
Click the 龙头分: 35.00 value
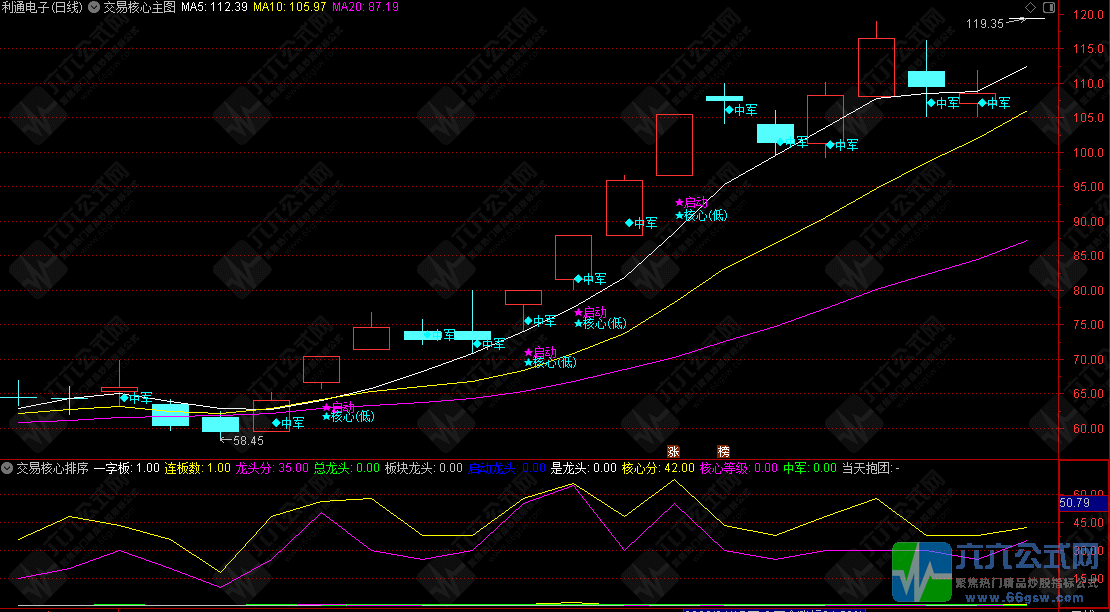click(x=272, y=468)
